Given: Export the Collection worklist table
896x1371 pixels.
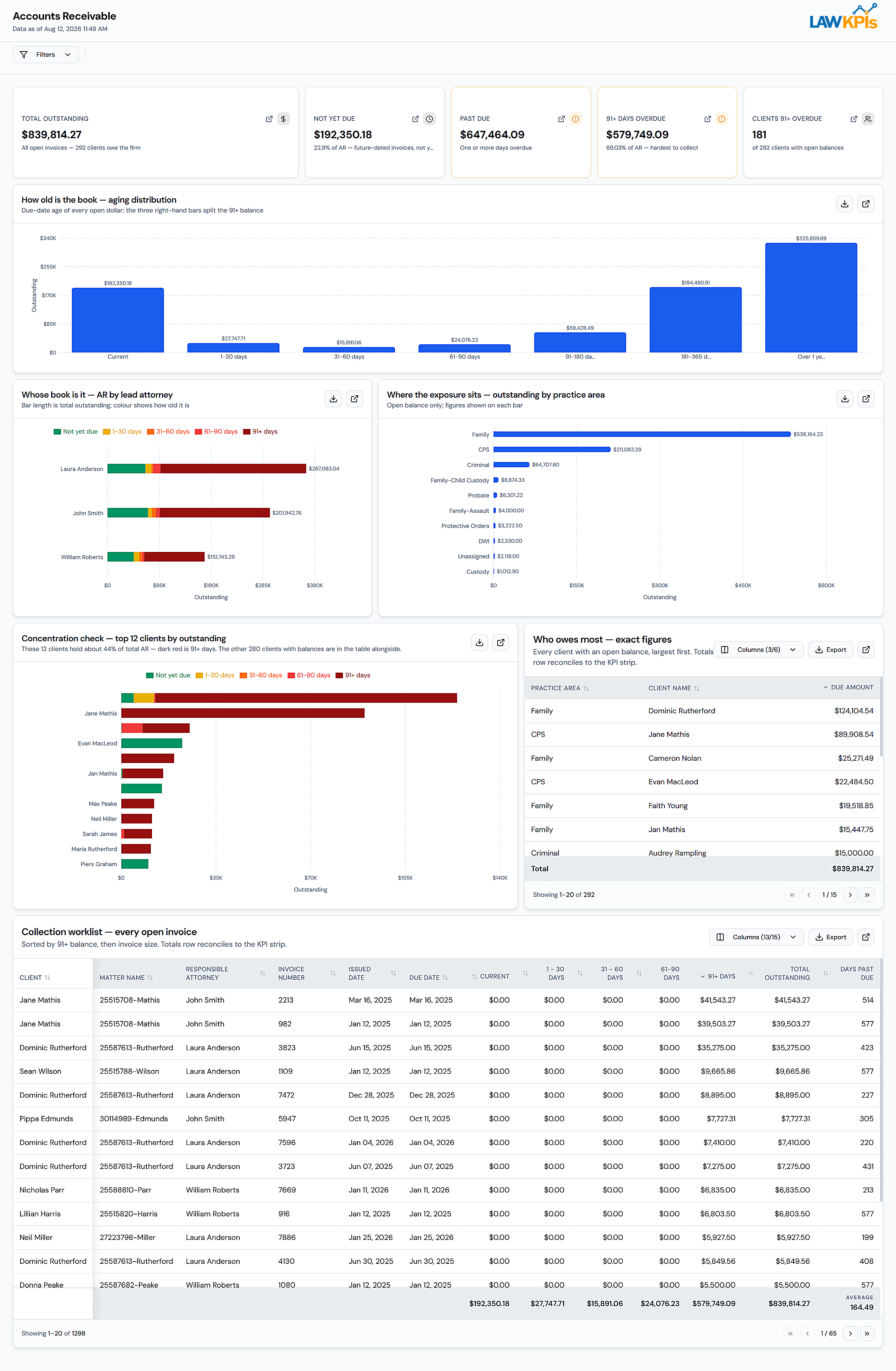Looking at the screenshot, I should point(830,937).
